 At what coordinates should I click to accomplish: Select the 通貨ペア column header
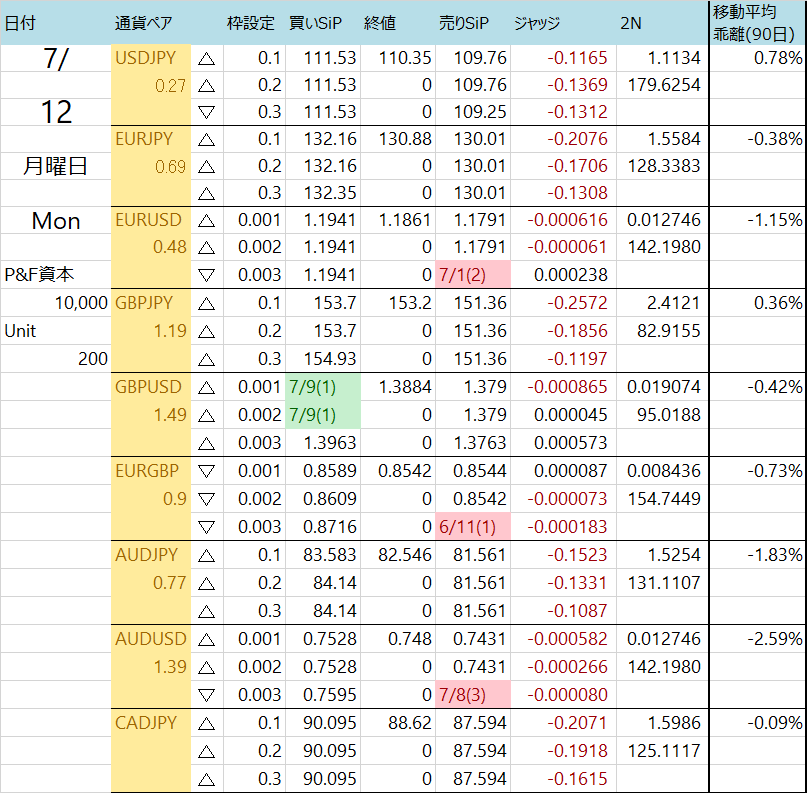tap(144, 23)
